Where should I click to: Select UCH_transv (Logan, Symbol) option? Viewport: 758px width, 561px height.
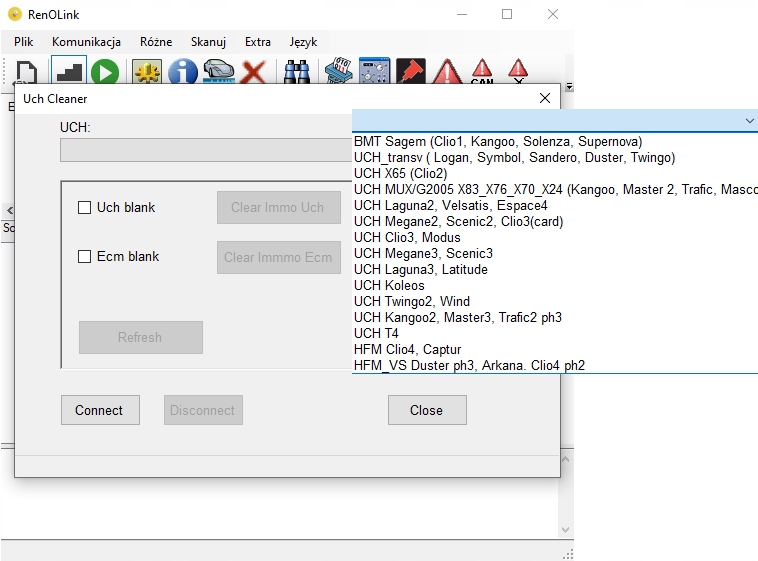click(555, 157)
